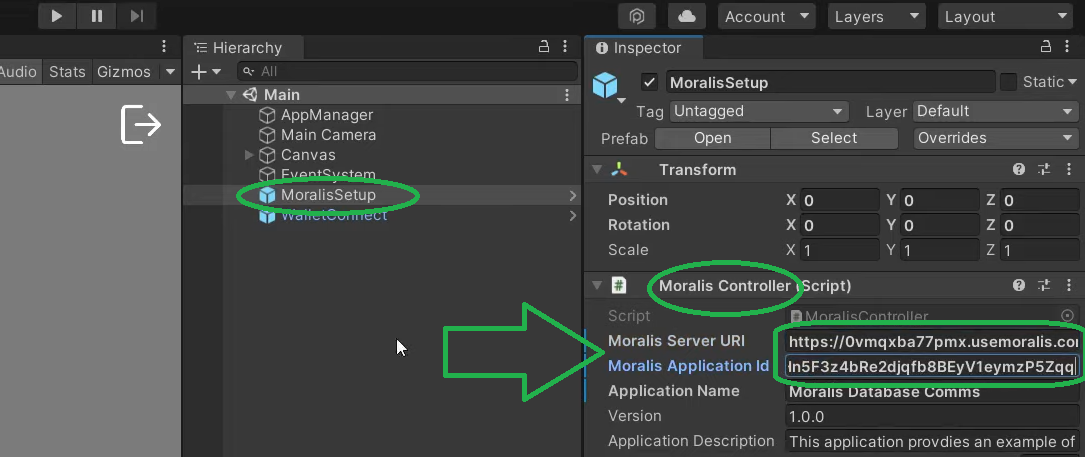Click the Moralis Application Id field
Image resolution: width=1085 pixels, height=457 pixels.
click(x=930, y=366)
